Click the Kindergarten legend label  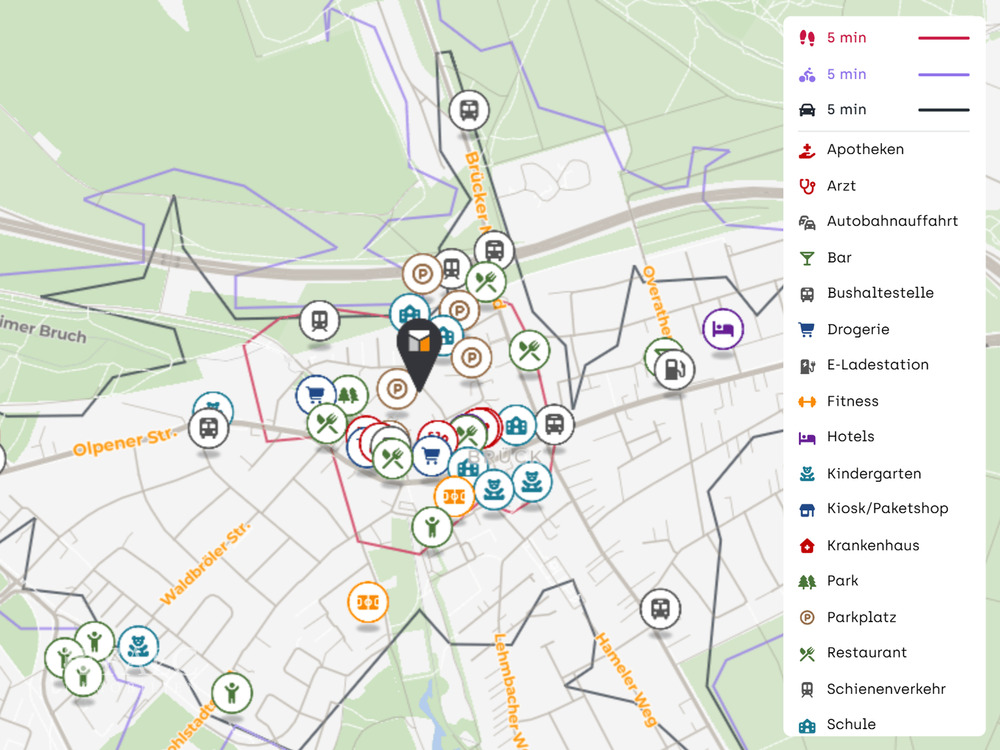coord(873,473)
